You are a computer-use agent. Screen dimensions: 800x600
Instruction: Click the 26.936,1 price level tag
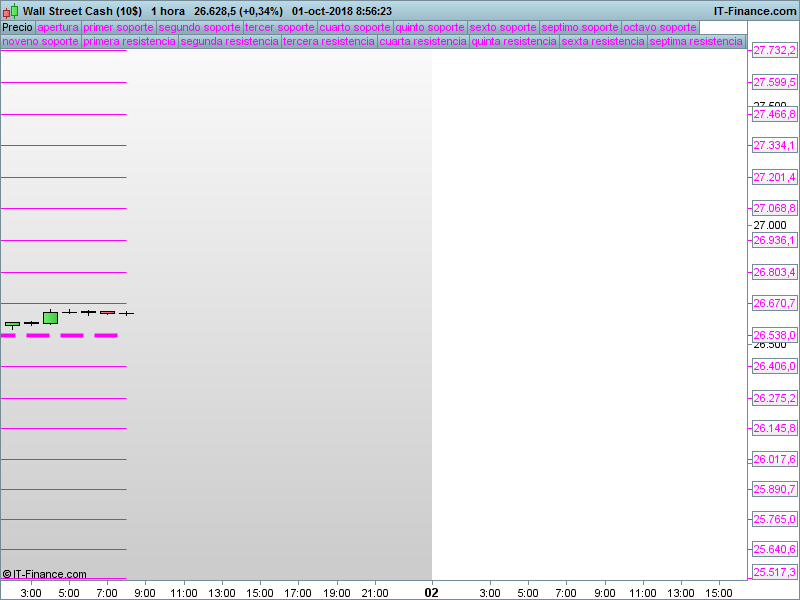click(x=774, y=240)
